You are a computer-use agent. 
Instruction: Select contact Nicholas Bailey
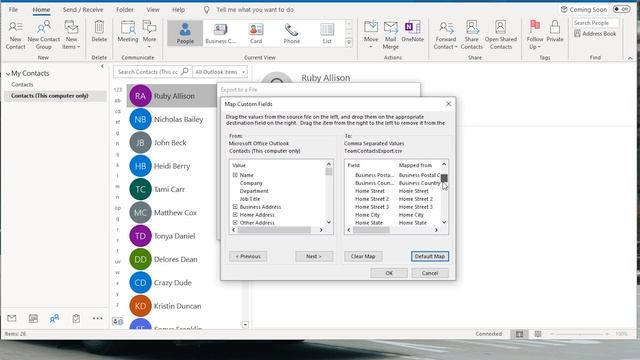tap(178, 119)
